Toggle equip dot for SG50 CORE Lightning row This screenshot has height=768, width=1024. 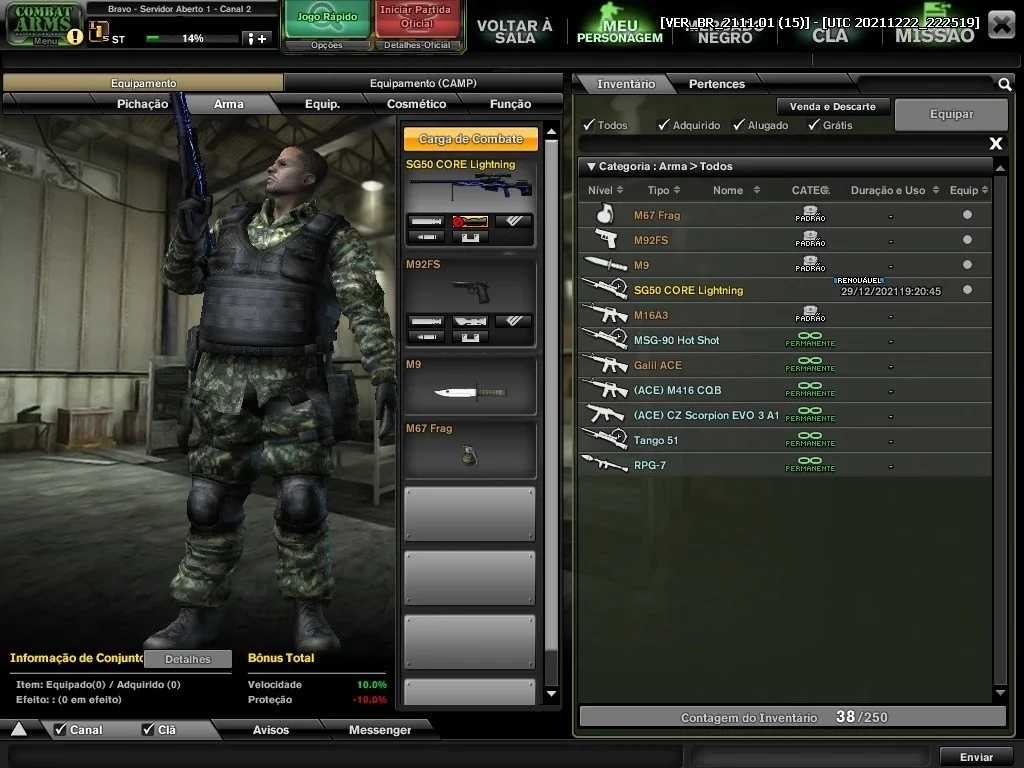click(967, 289)
